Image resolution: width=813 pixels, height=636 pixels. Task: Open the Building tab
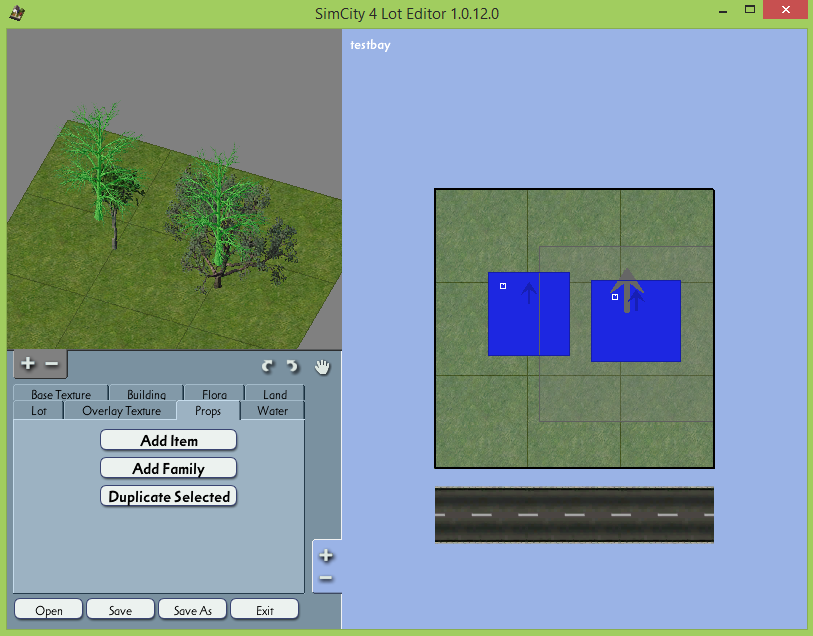(147, 393)
